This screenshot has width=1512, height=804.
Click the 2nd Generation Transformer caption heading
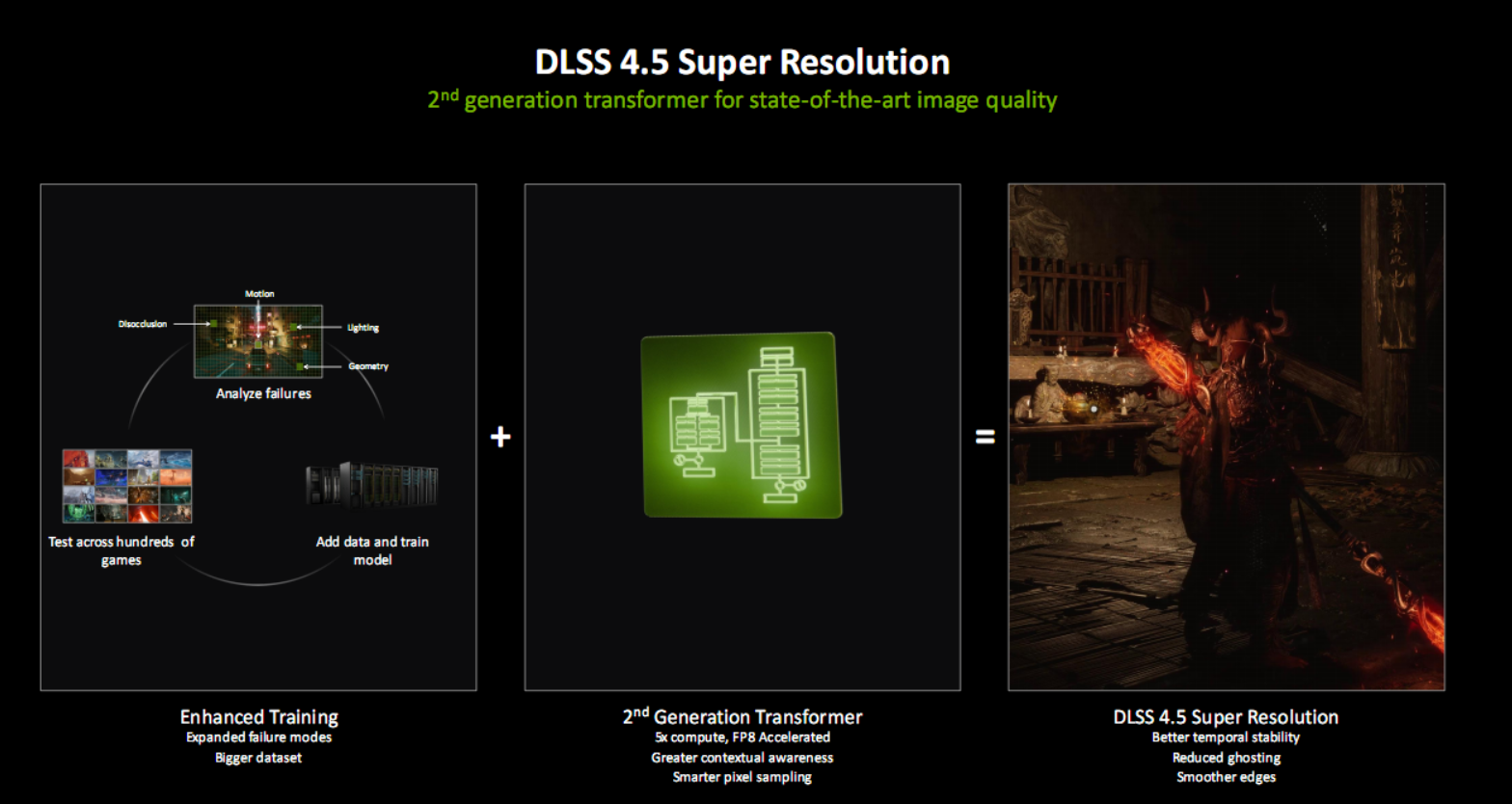(x=742, y=716)
